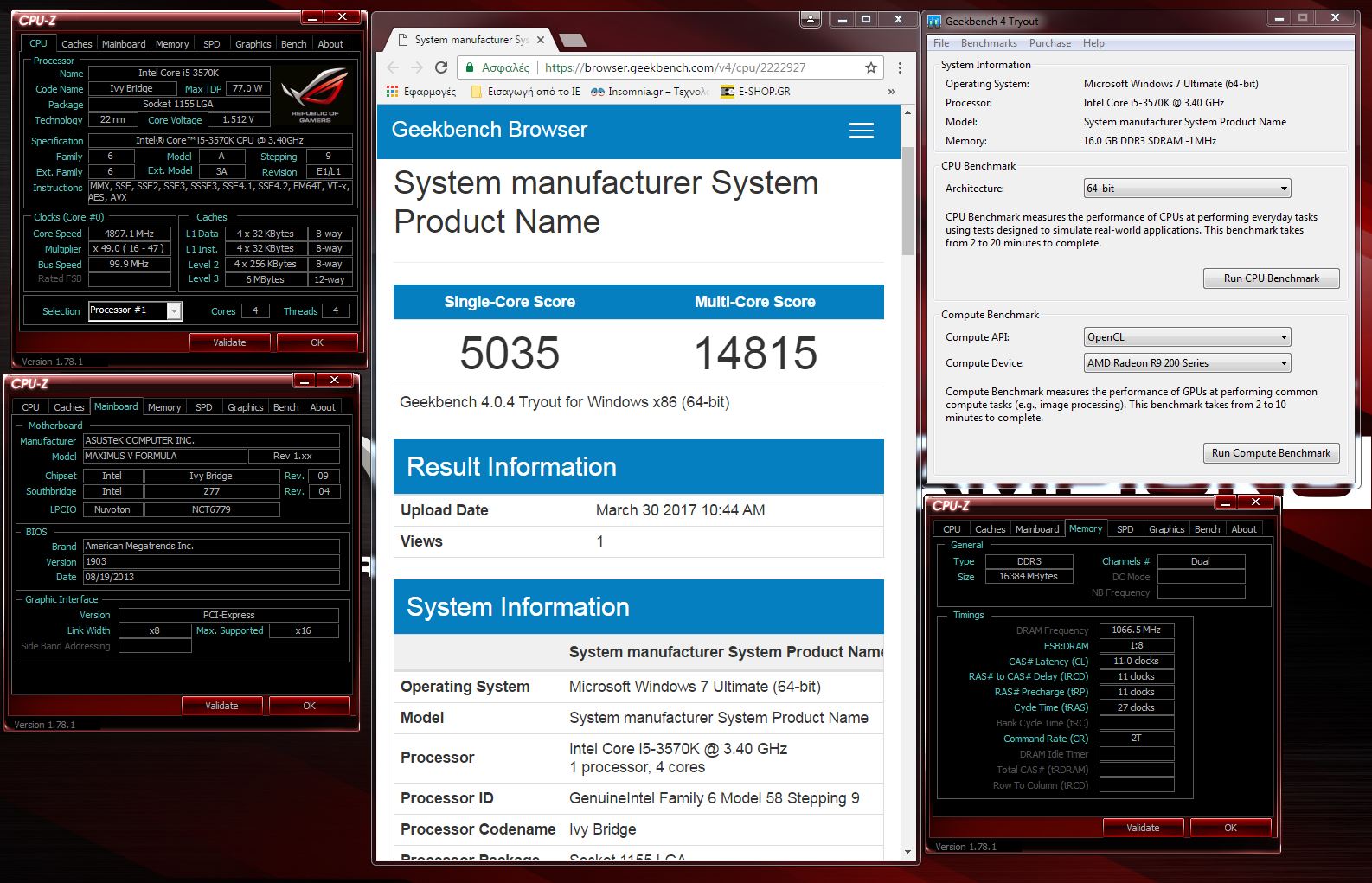Switch Mainboard CPU-Z window to Graphics tab
This screenshot has height=883, width=1372.
tap(246, 407)
